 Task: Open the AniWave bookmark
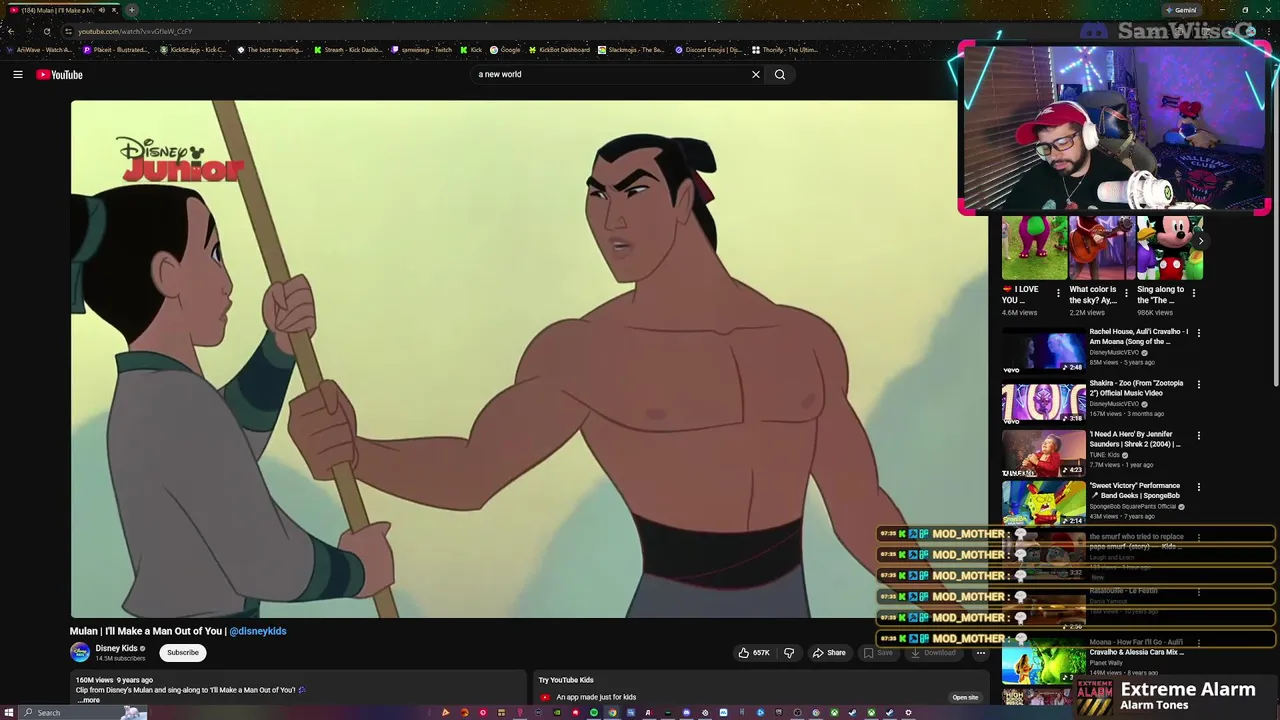(x=39, y=49)
